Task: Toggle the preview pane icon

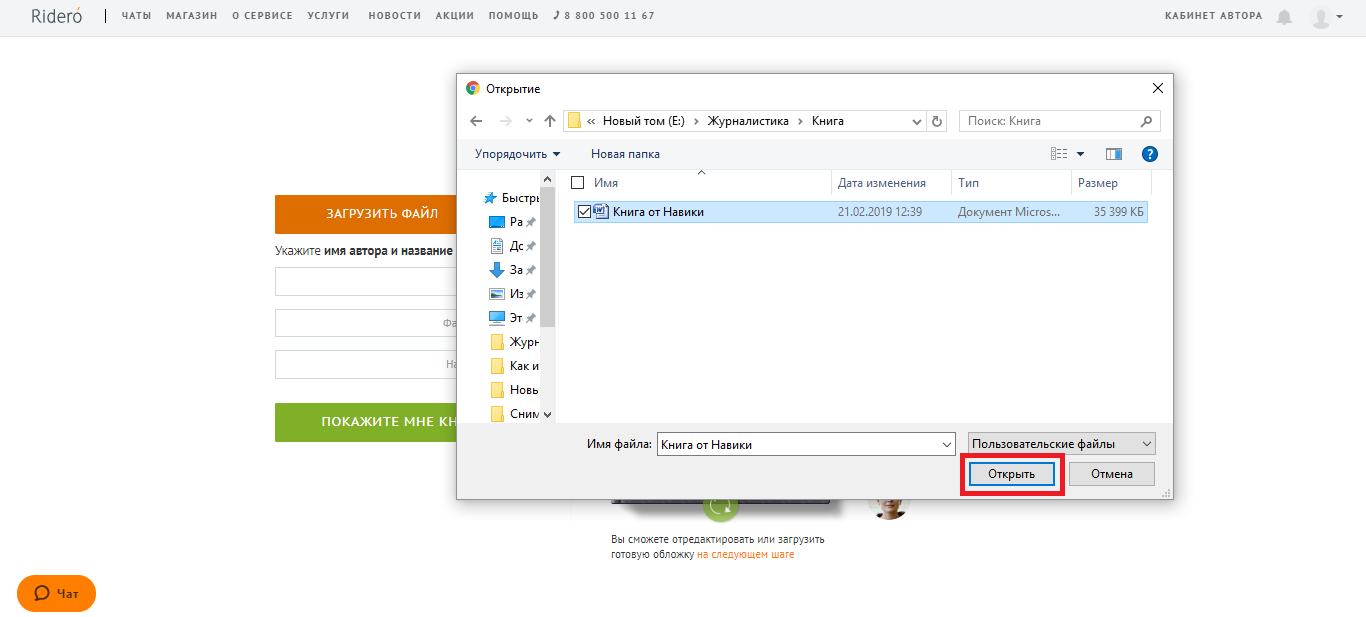Action: [1114, 154]
